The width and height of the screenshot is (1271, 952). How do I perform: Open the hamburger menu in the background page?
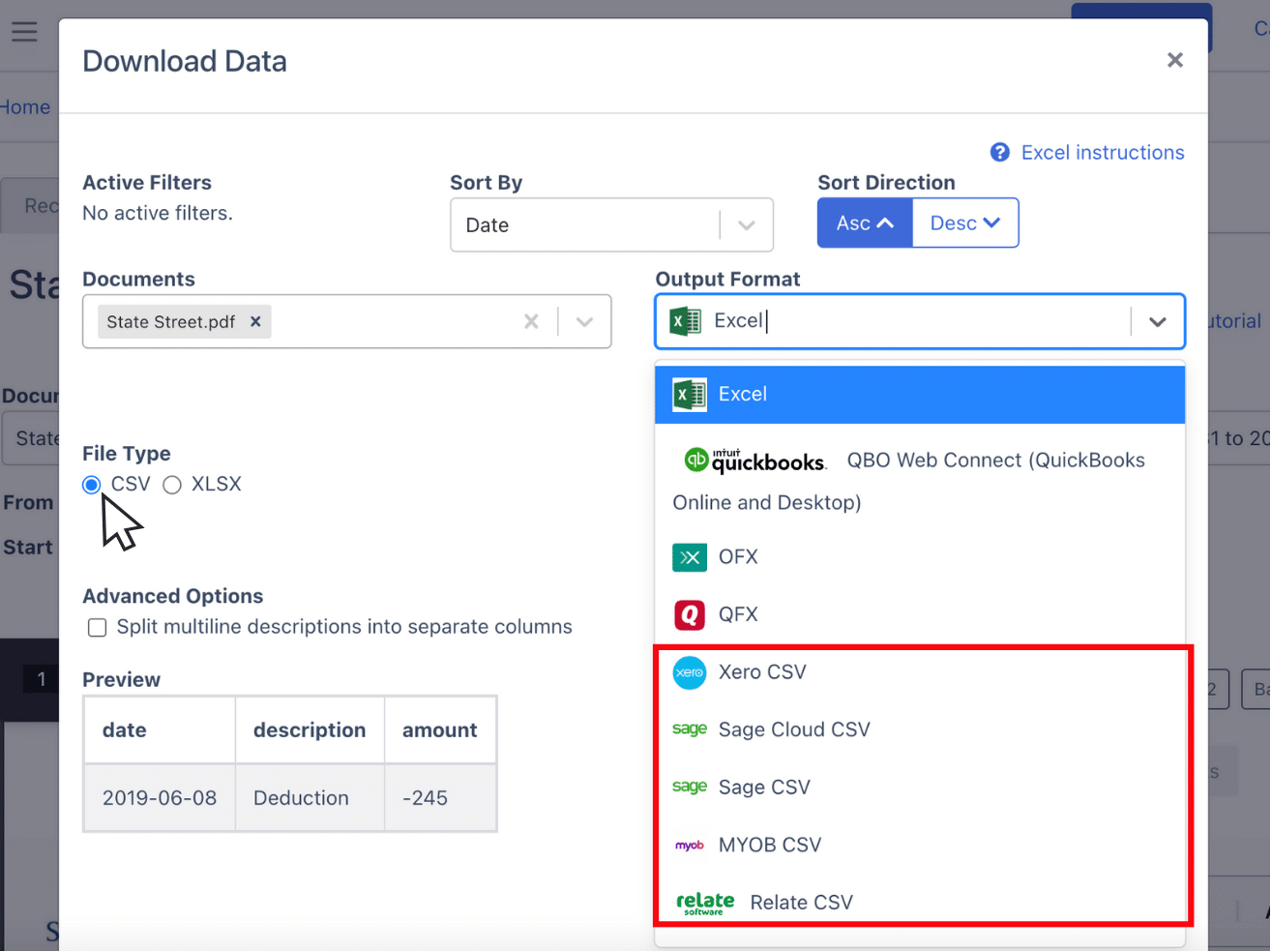click(x=25, y=32)
